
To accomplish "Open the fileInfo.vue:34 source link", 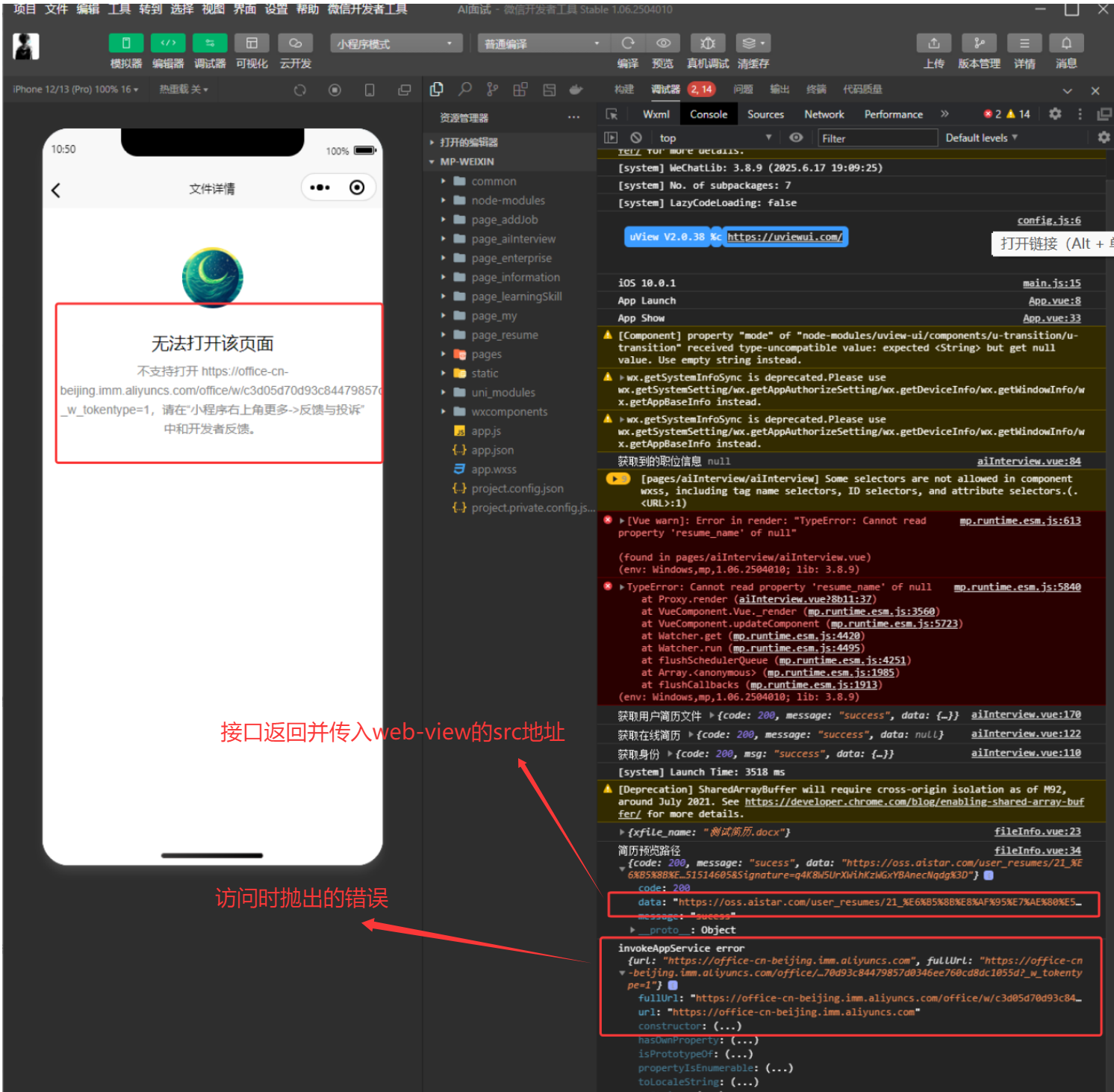I will coord(1038,851).
